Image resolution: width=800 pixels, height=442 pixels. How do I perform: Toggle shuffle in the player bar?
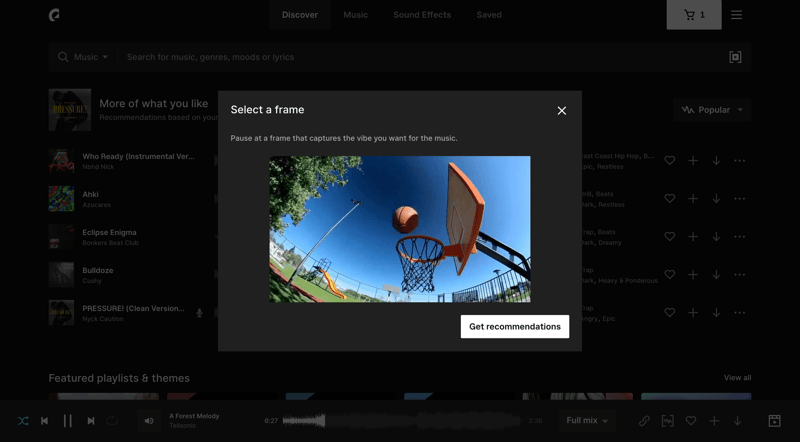[23, 421]
